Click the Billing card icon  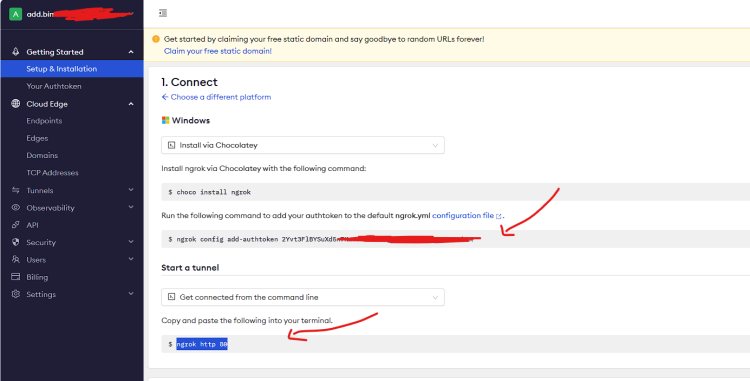[16, 277]
